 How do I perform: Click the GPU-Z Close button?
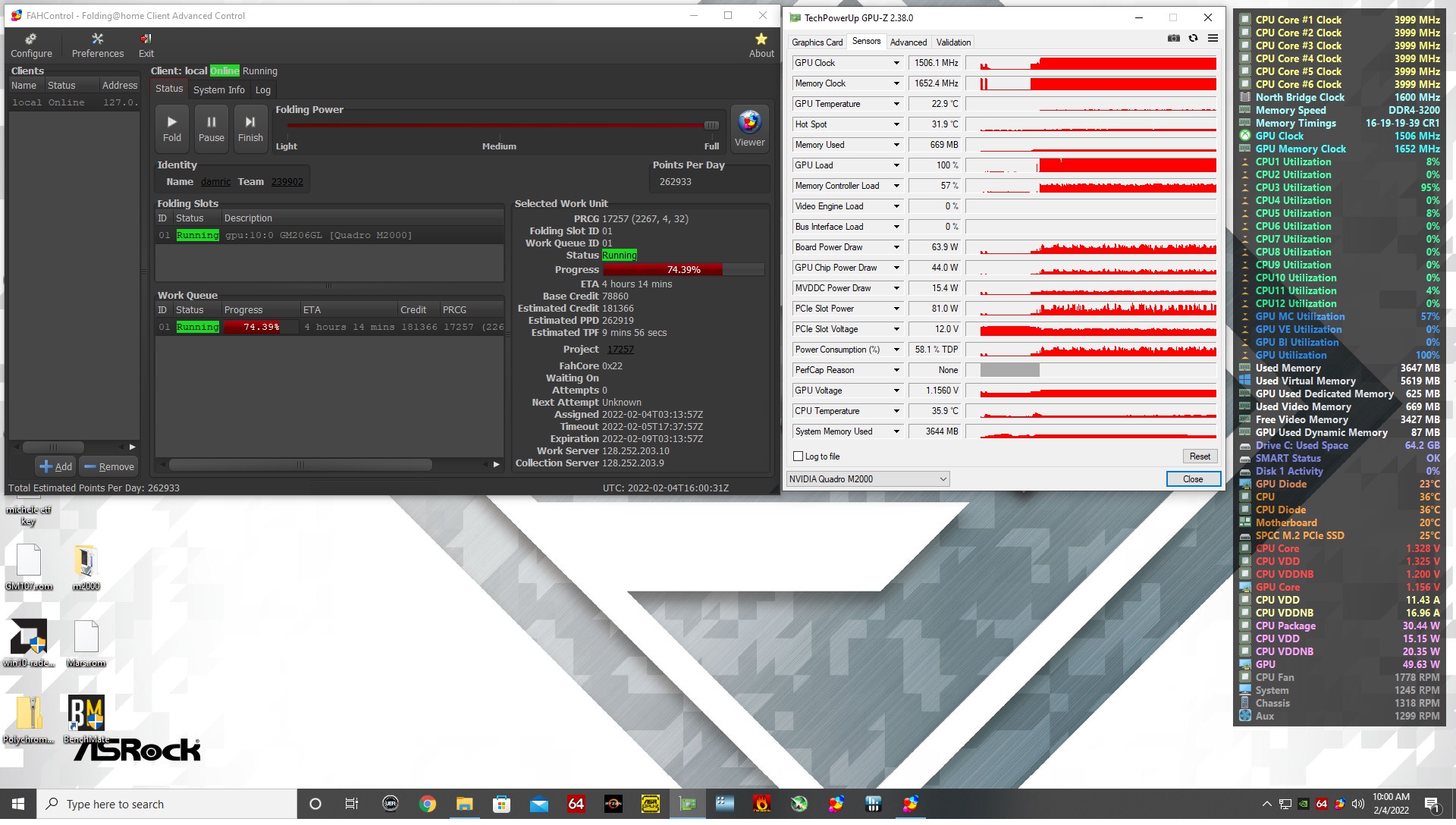click(x=1193, y=479)
